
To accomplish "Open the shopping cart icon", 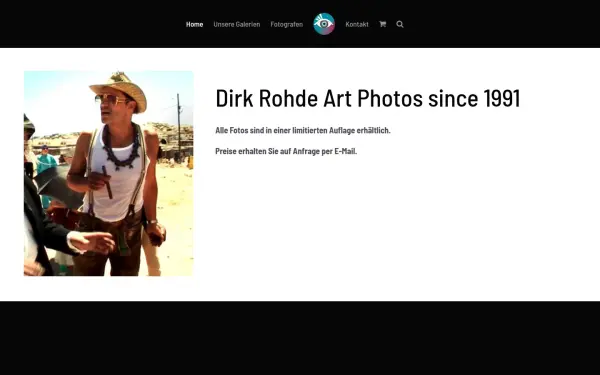I will click(x=382, y=24).
